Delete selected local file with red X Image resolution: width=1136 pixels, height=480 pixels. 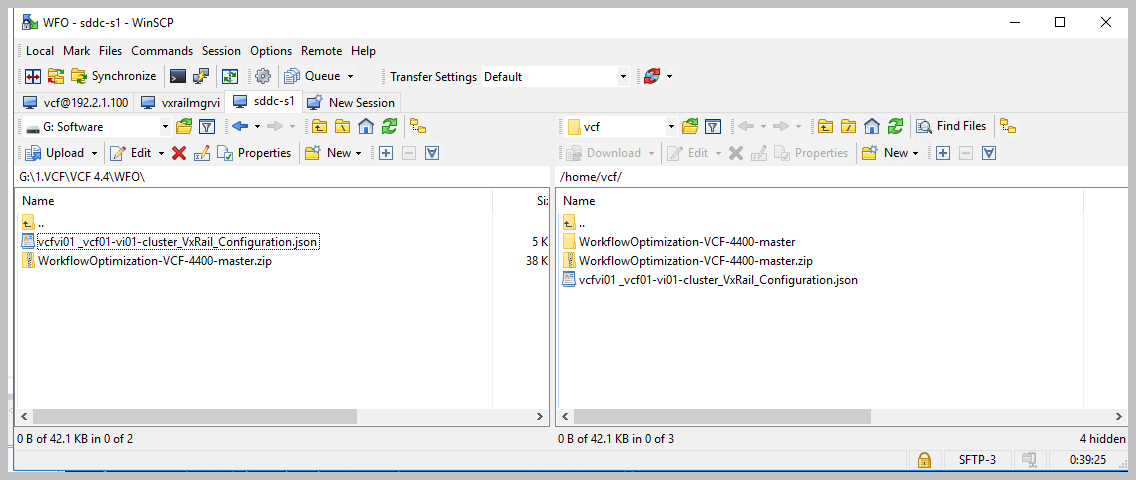179,153
